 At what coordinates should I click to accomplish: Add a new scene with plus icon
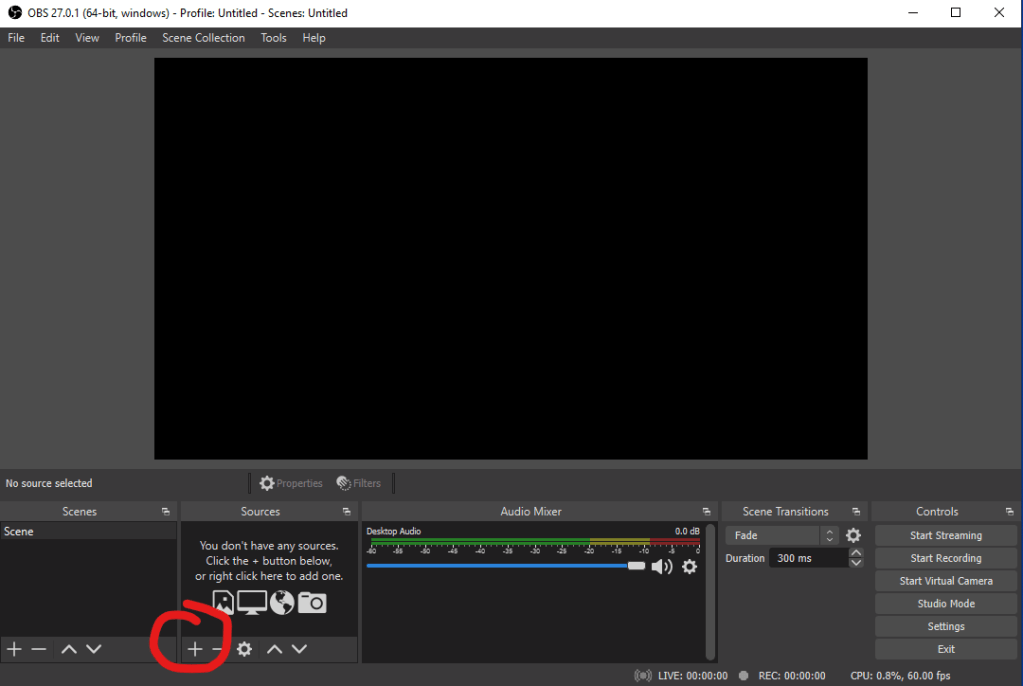[x=14, y=649]
